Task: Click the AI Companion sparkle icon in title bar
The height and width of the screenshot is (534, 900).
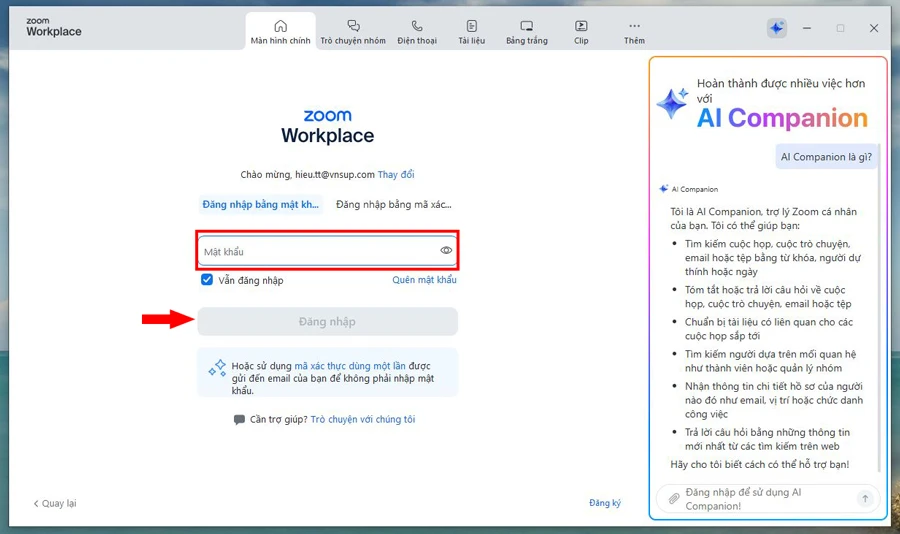Action: [777, 28]
